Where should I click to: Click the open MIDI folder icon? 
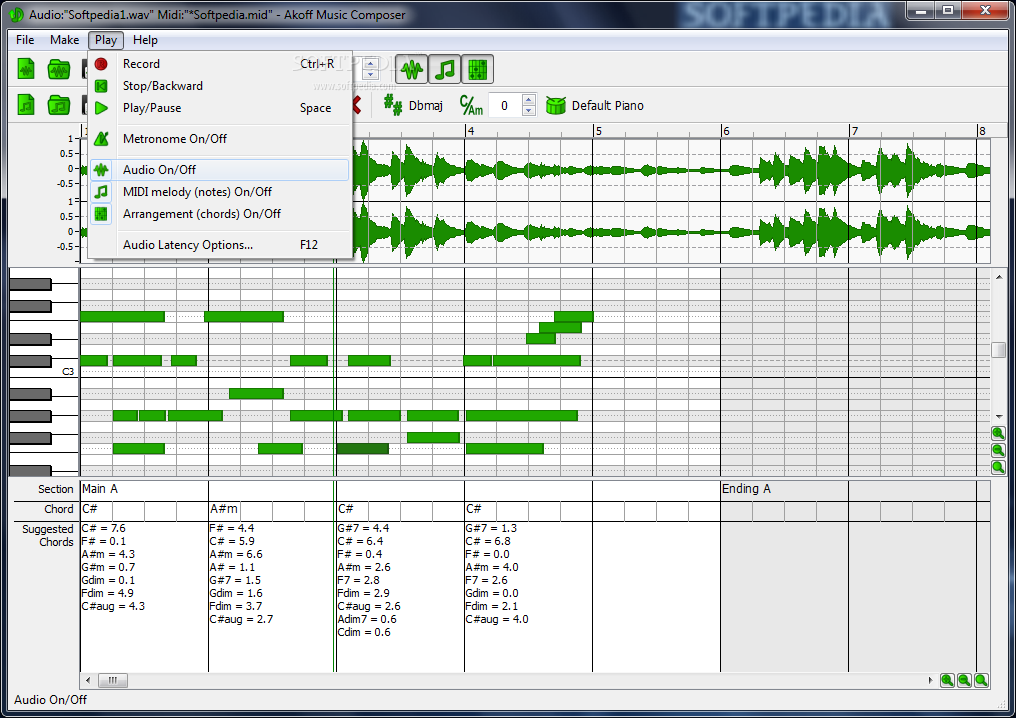[x=59, y=104]
